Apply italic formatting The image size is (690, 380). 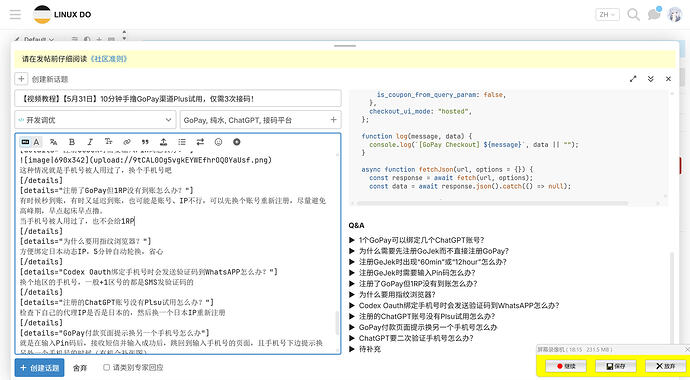click(90, 142)
